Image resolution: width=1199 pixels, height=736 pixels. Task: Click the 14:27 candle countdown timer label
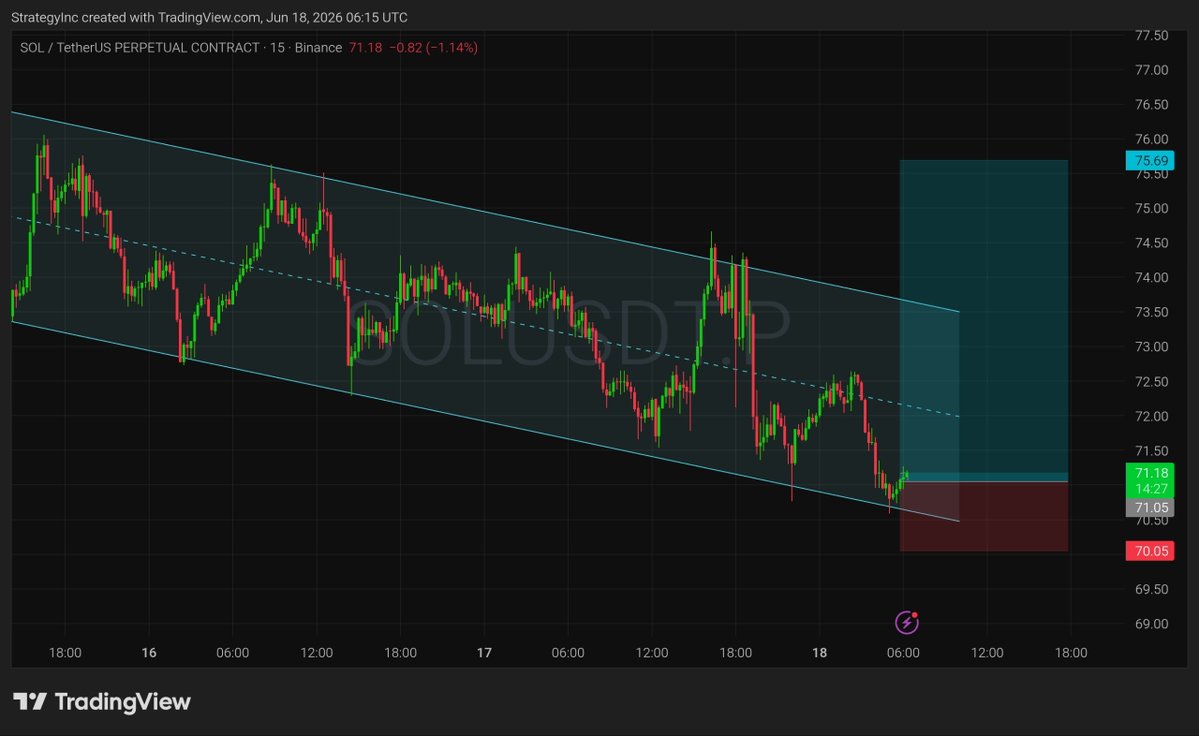tap(1150, 489)
